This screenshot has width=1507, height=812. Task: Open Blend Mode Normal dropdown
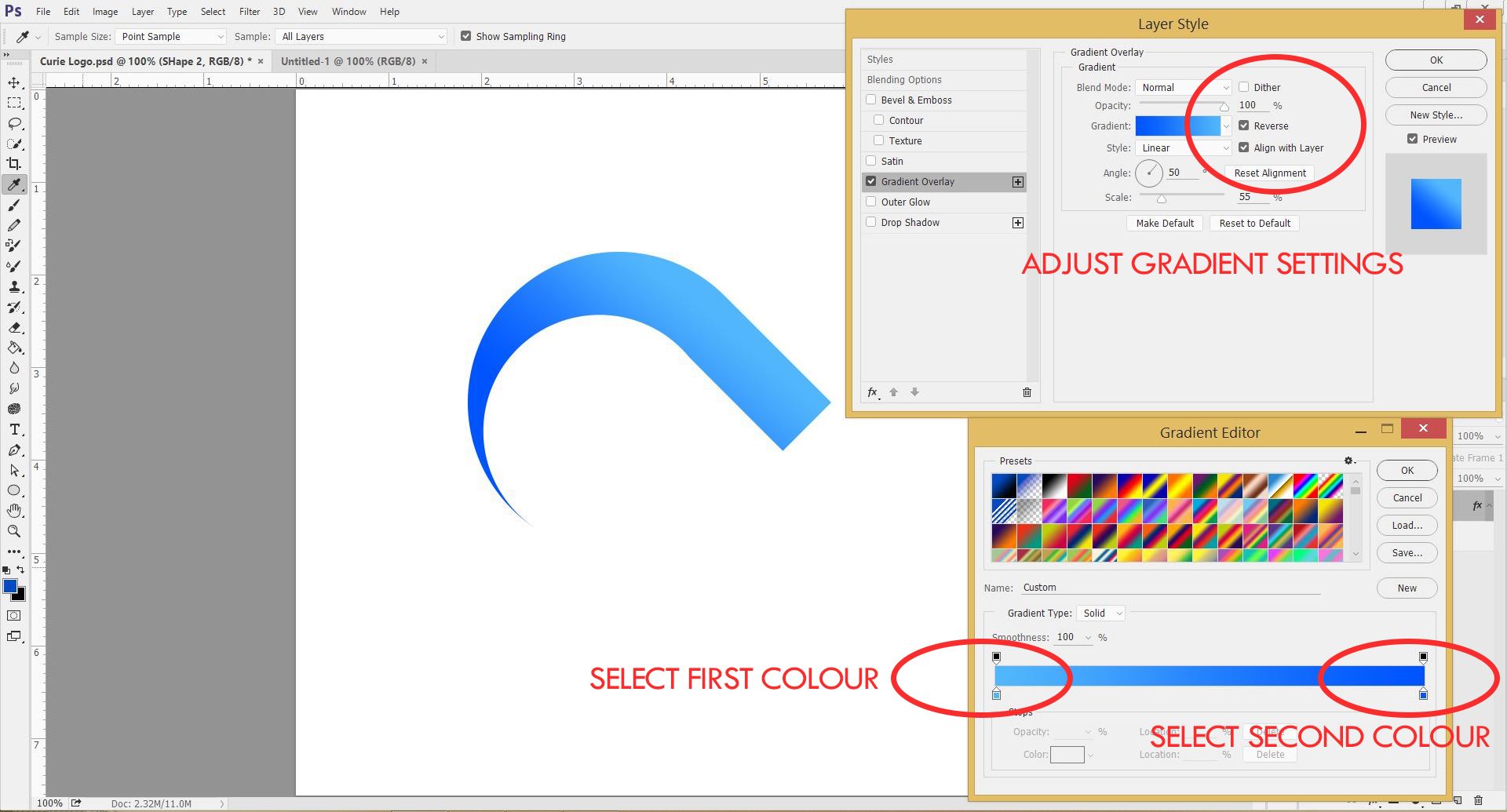[1184, 87]
